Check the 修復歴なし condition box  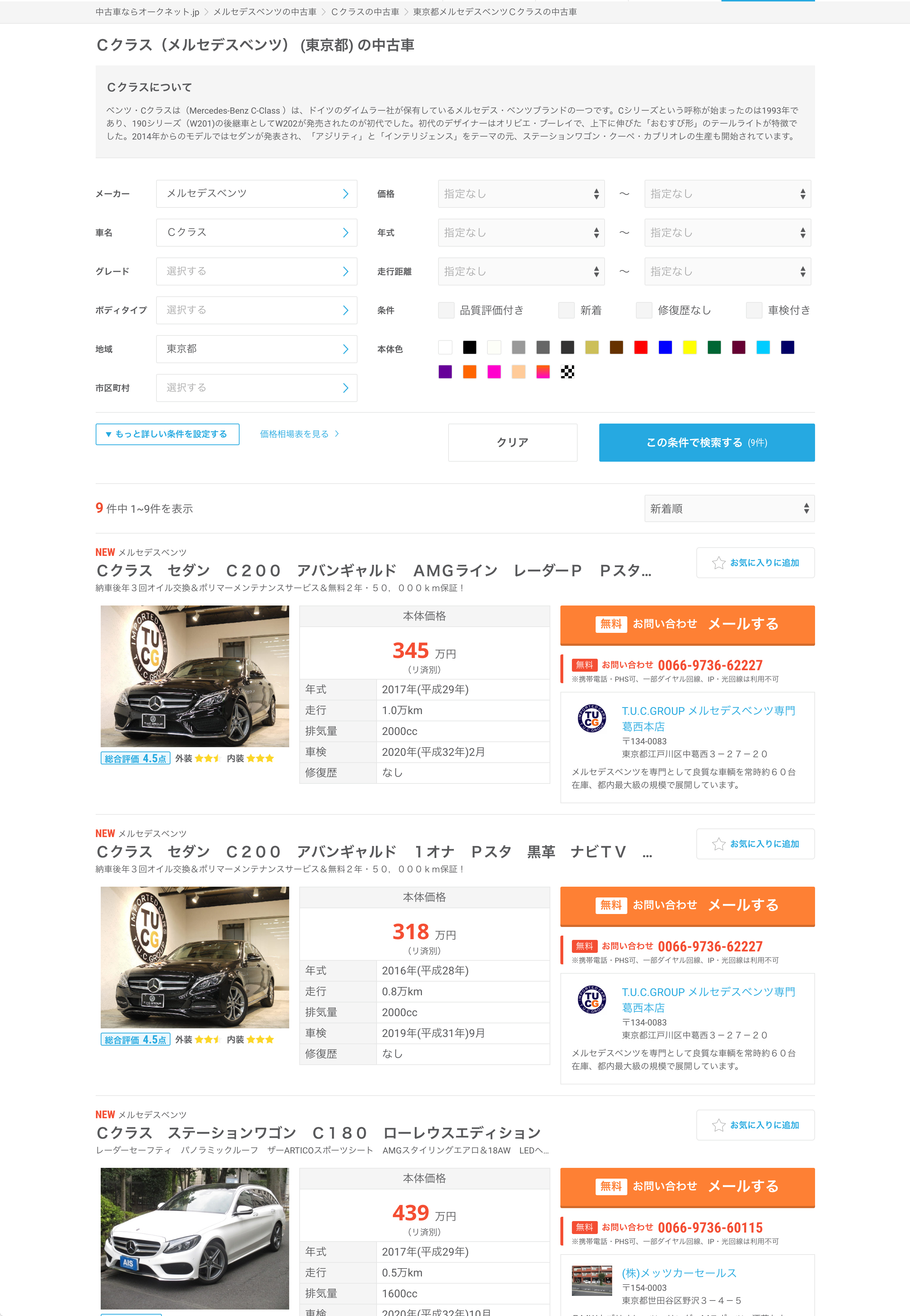pyautogui.click(x=644, y=310)
